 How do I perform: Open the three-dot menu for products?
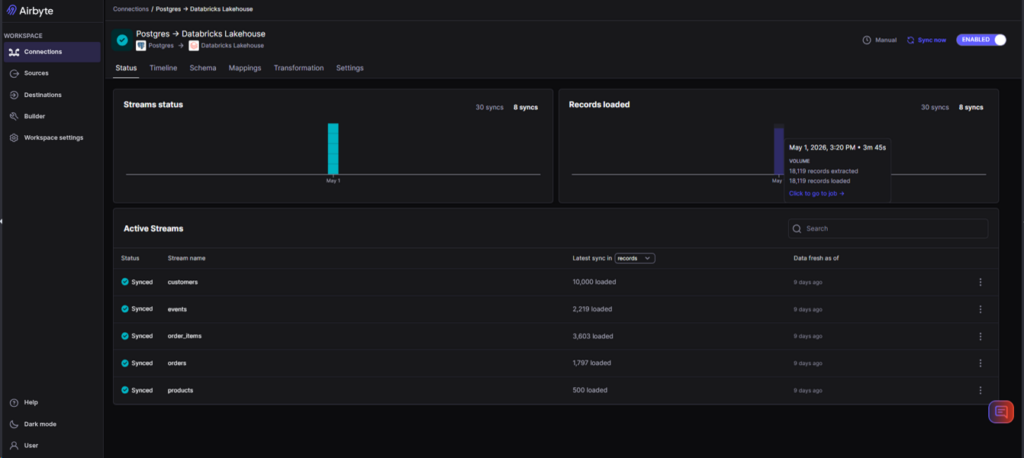tap(980, 390)
